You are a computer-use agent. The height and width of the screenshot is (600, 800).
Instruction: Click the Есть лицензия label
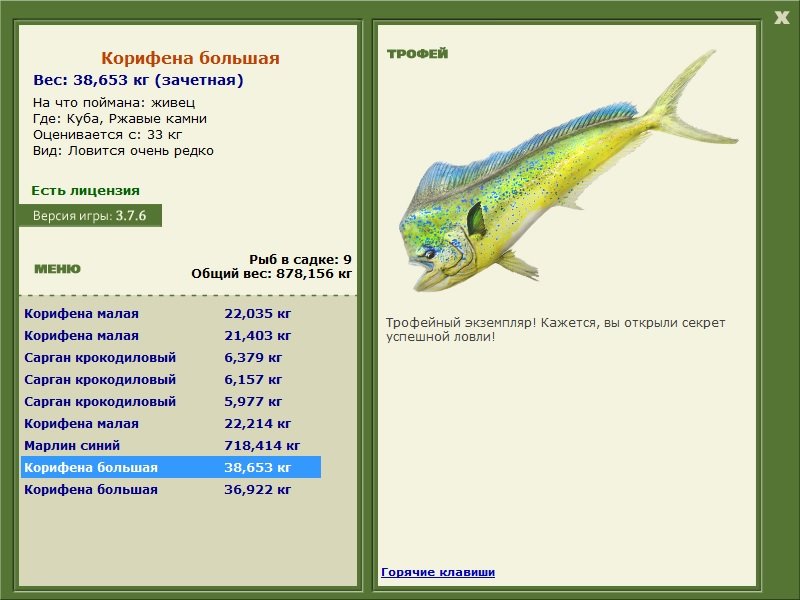[x=85, y=191]
